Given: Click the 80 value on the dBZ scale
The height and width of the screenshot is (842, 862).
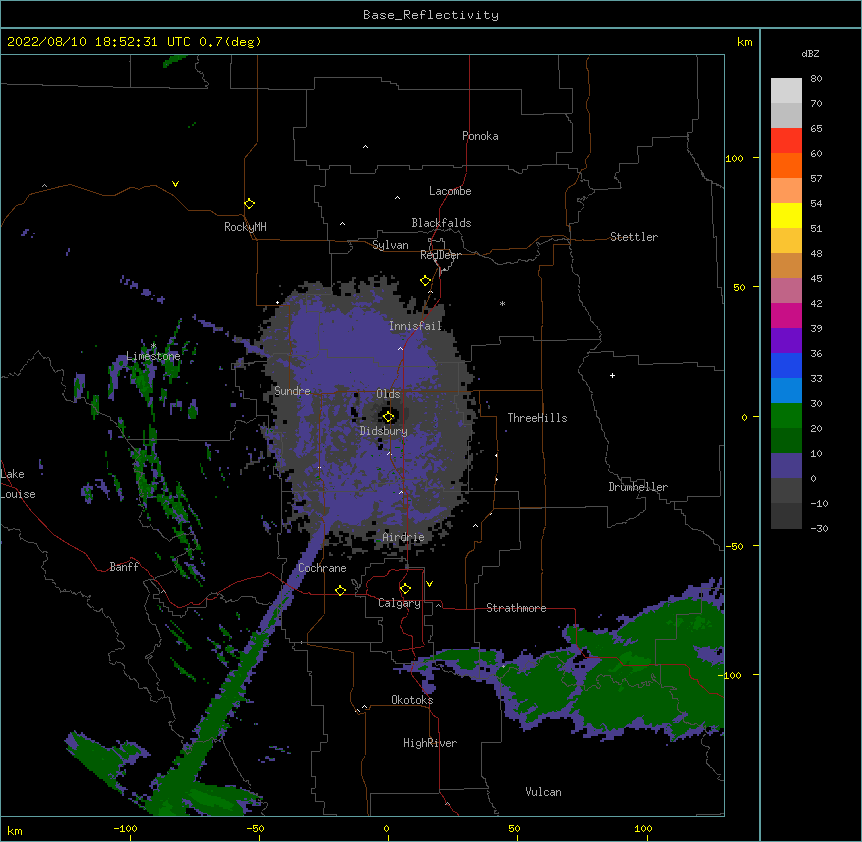Looking at the screenshot, I should (x=816, y=79).
